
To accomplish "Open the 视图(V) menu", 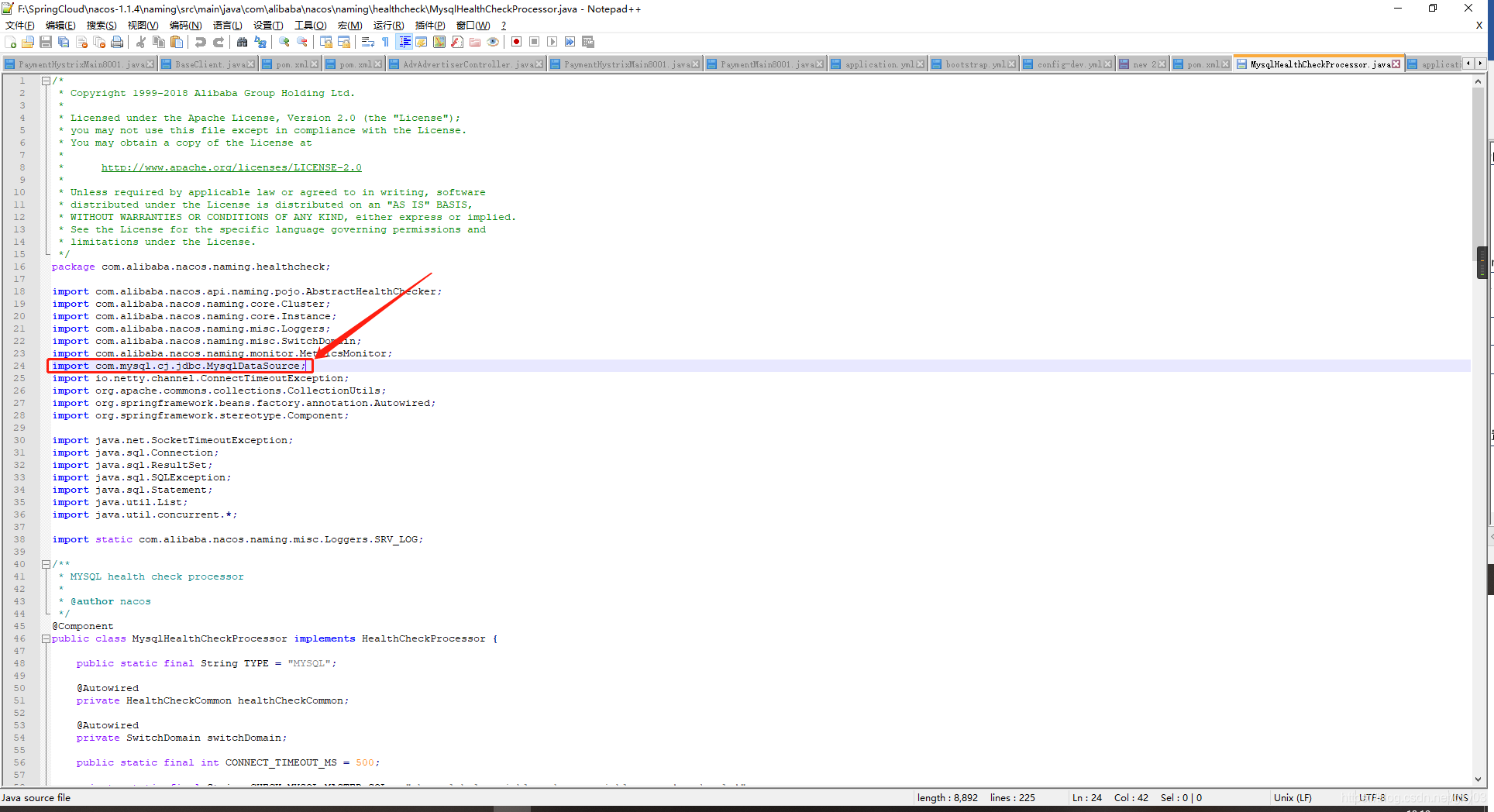I will coord(143,26).
